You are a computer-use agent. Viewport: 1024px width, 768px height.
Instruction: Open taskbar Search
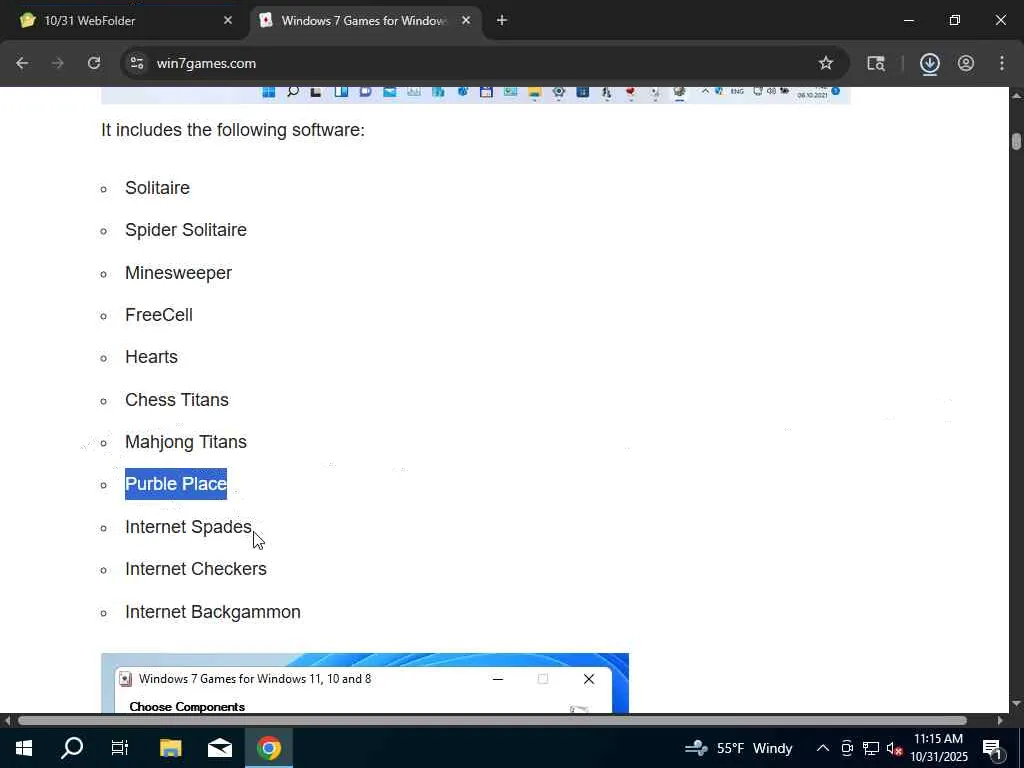(72, 748)
